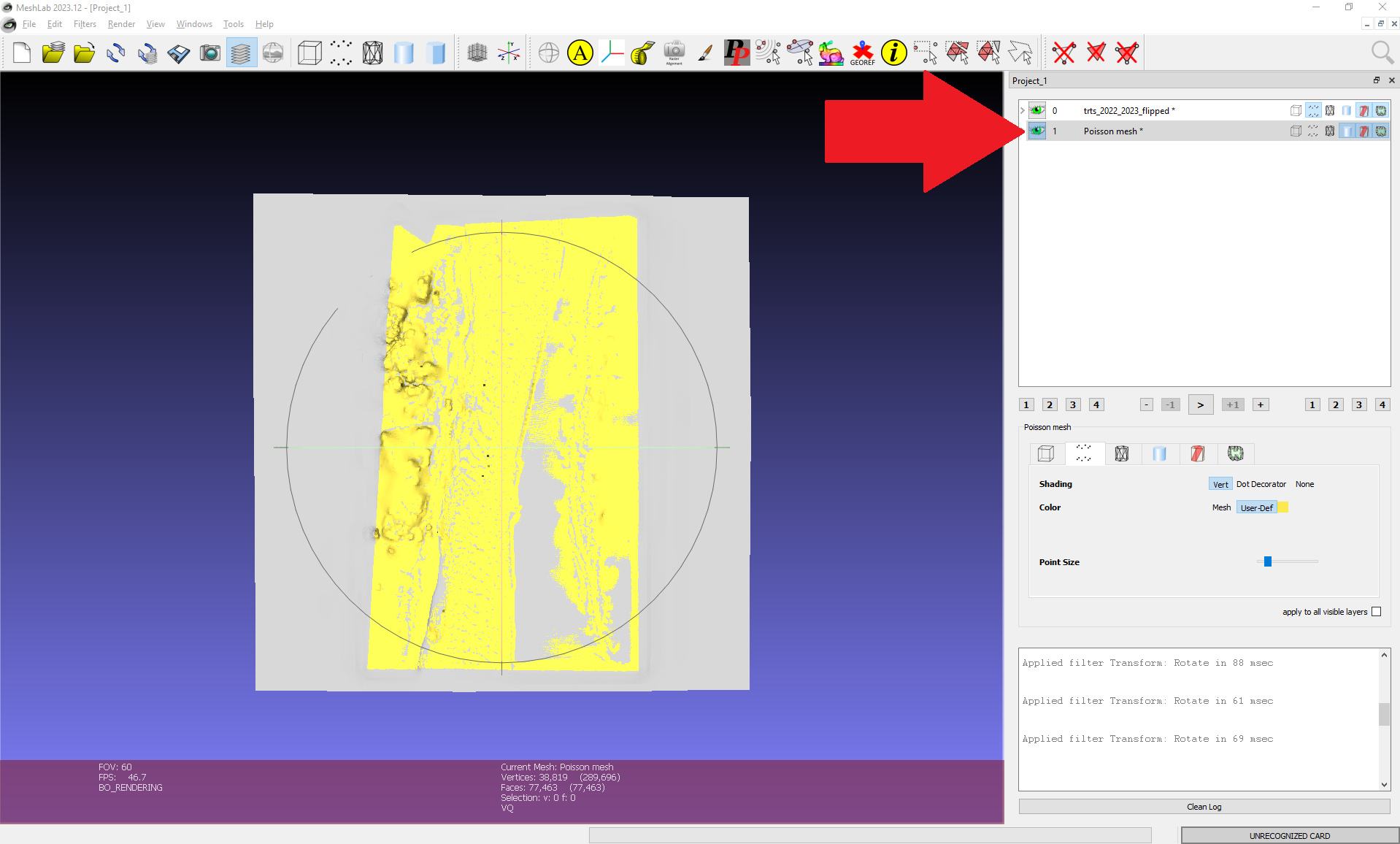Open the bounding box properties tab

(1045, 453)
